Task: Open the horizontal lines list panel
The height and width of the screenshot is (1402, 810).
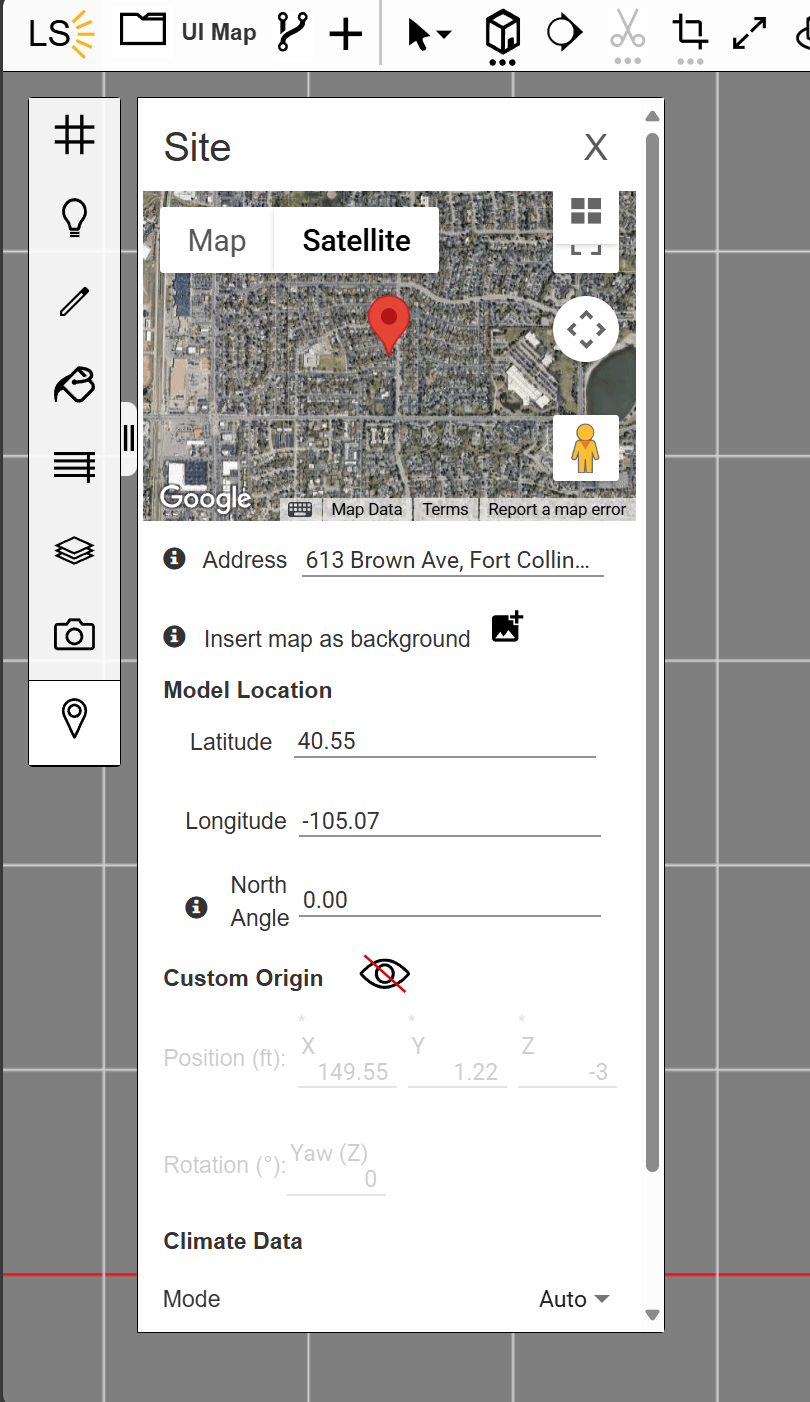Action: point(75,466)
